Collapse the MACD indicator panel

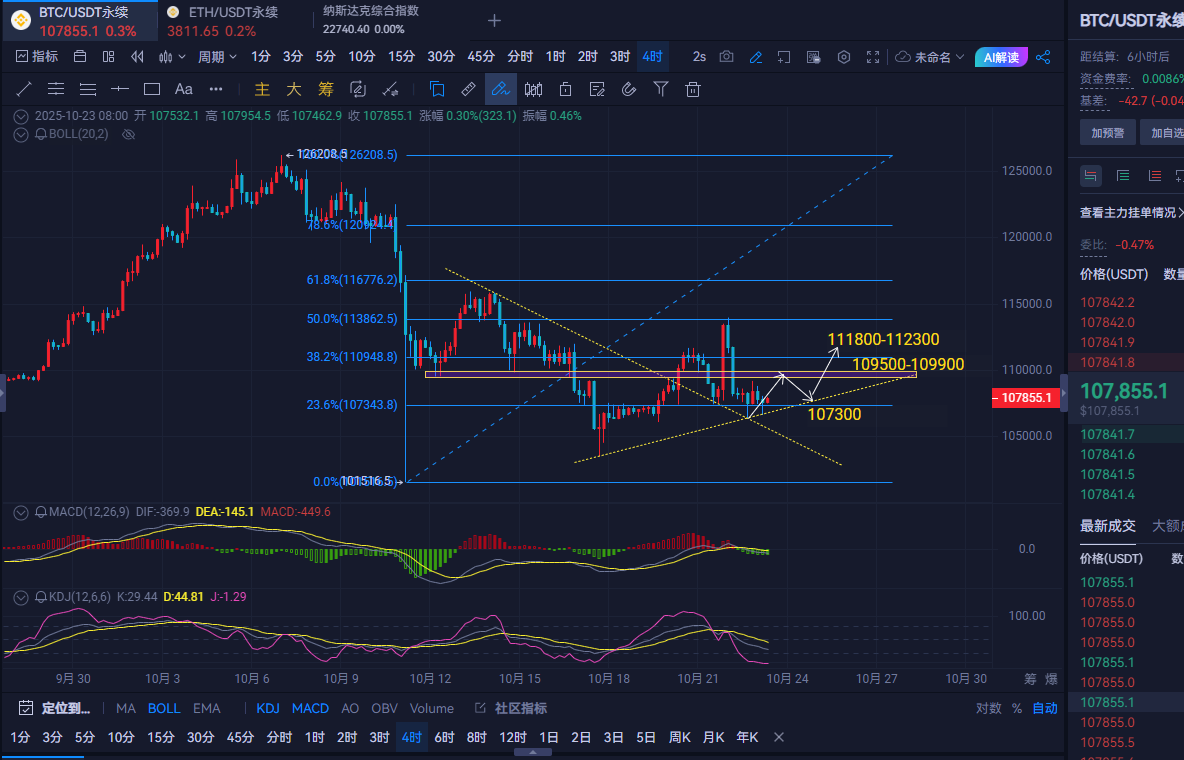coord(21,512)
